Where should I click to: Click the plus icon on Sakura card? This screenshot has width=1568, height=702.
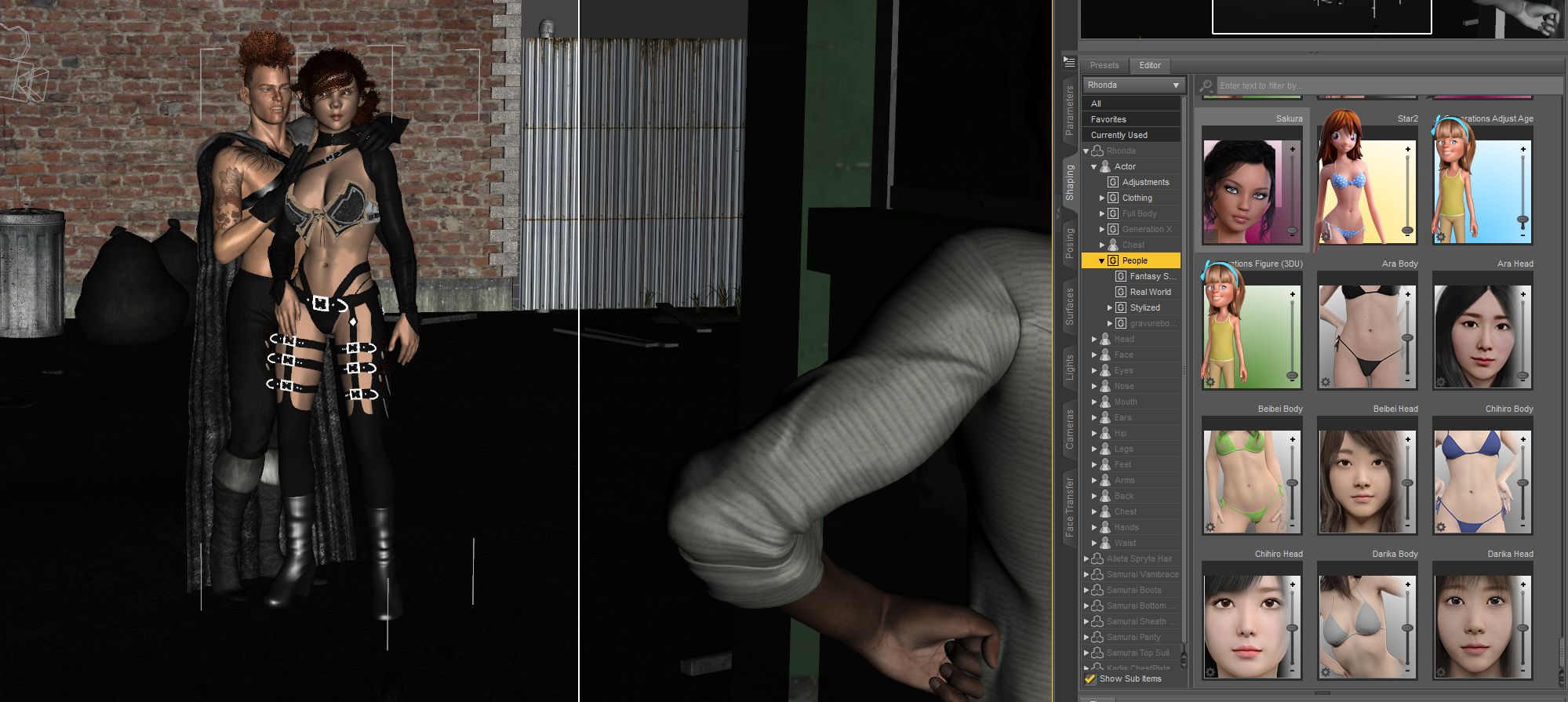1293,149
